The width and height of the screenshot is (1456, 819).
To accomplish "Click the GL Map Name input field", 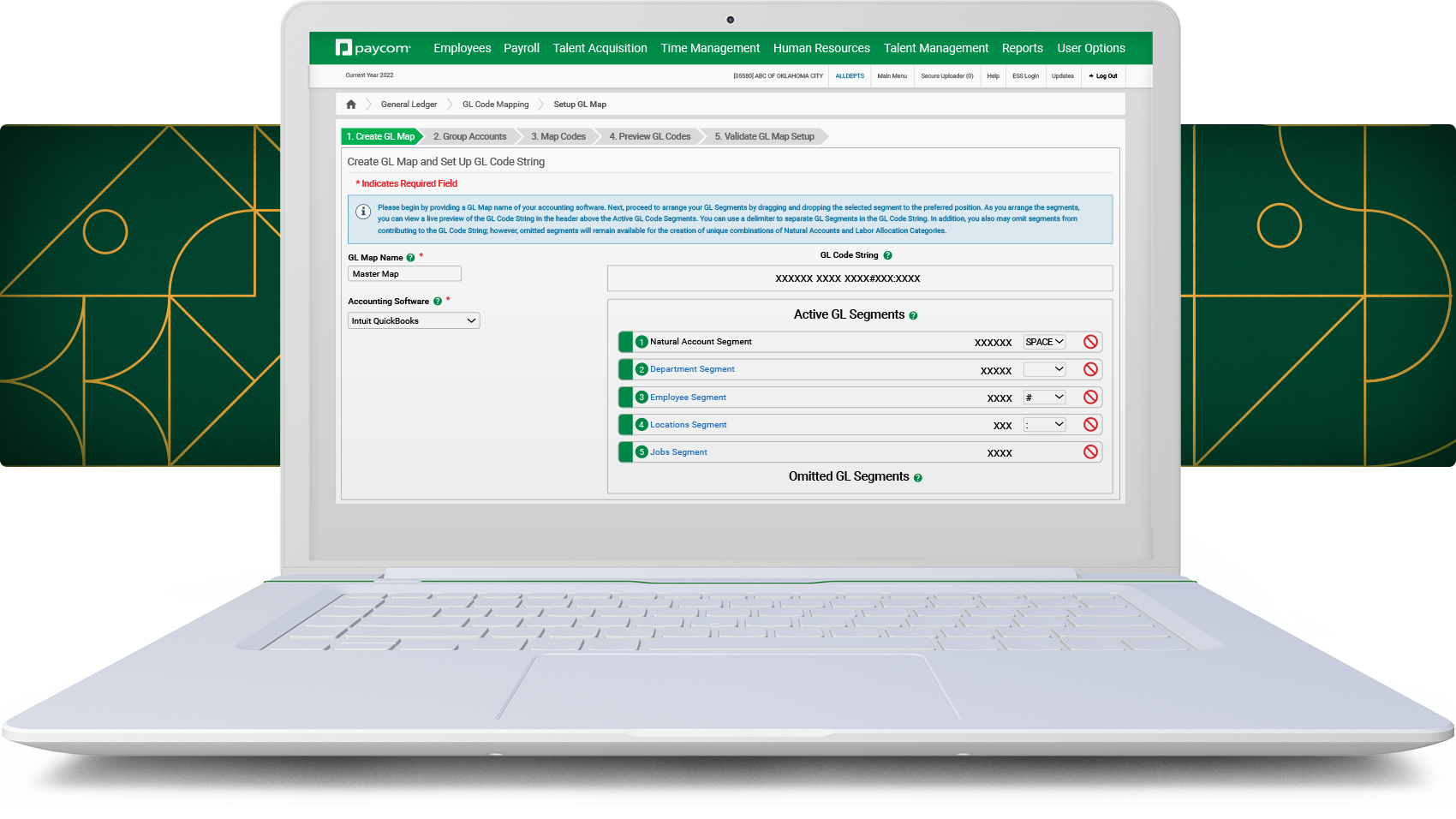I will click(x=404, y=274).
